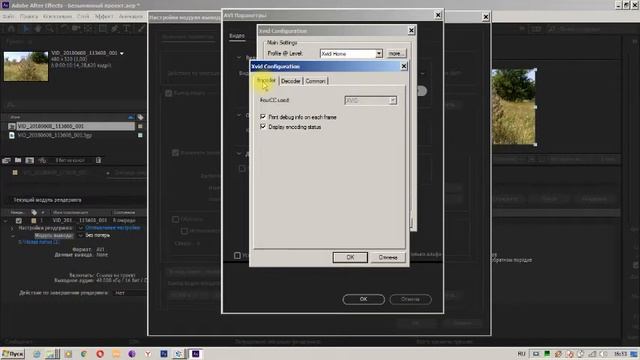This screenshot has width=640, height=360.
Task: Close the front Xvid Configuration dialog
Action: point(404,66)
